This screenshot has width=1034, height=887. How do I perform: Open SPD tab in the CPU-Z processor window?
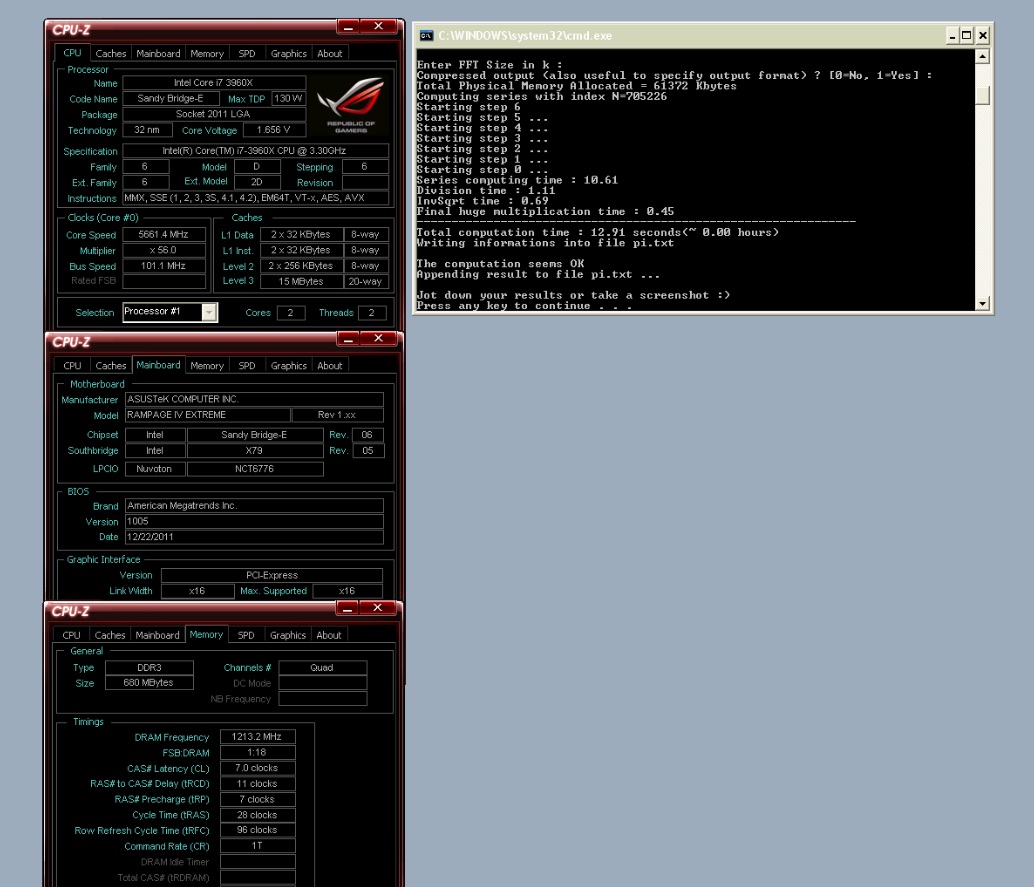(247, 53)
